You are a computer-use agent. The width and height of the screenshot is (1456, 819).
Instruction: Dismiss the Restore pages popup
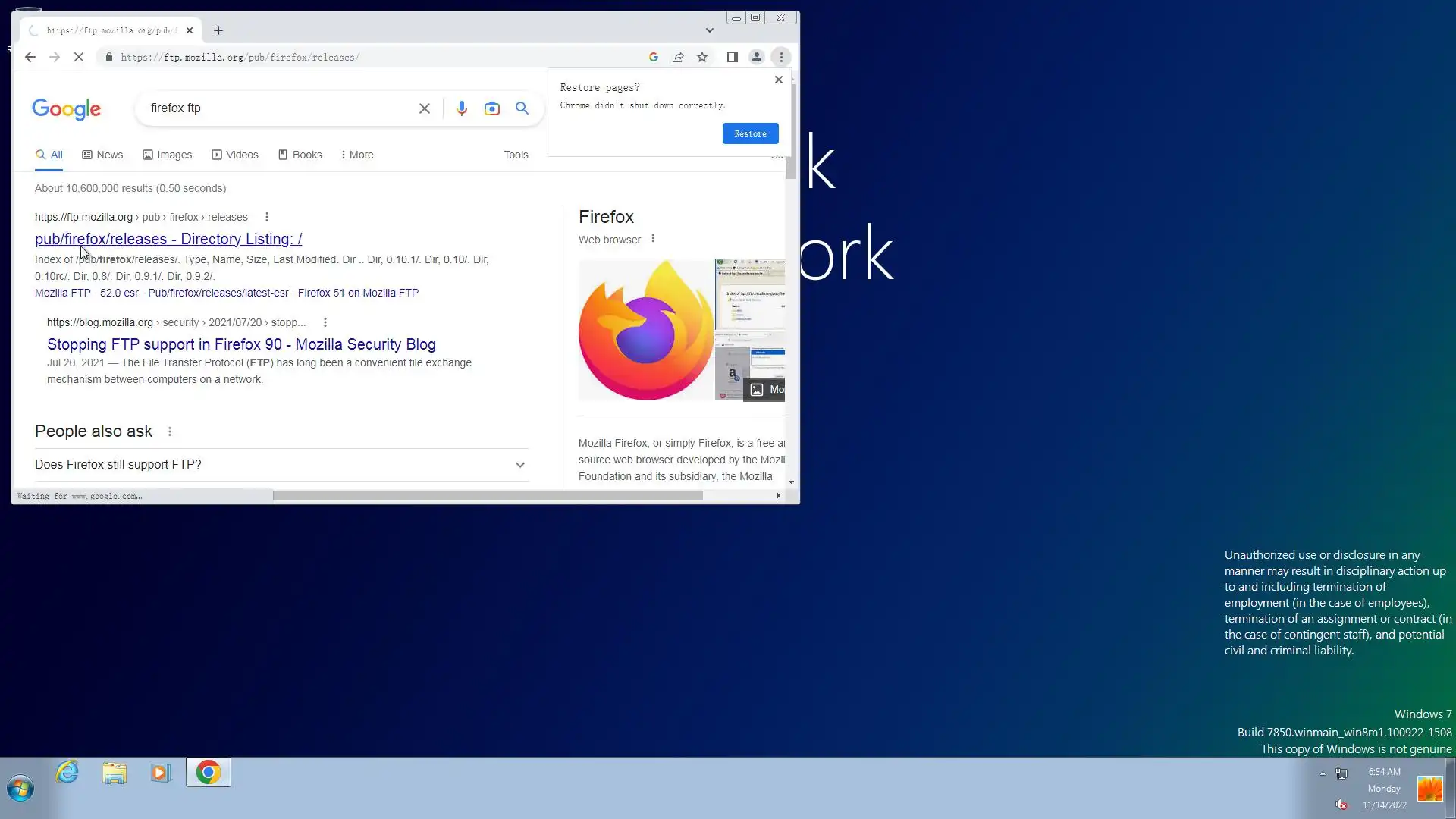[x=778, y=80]
